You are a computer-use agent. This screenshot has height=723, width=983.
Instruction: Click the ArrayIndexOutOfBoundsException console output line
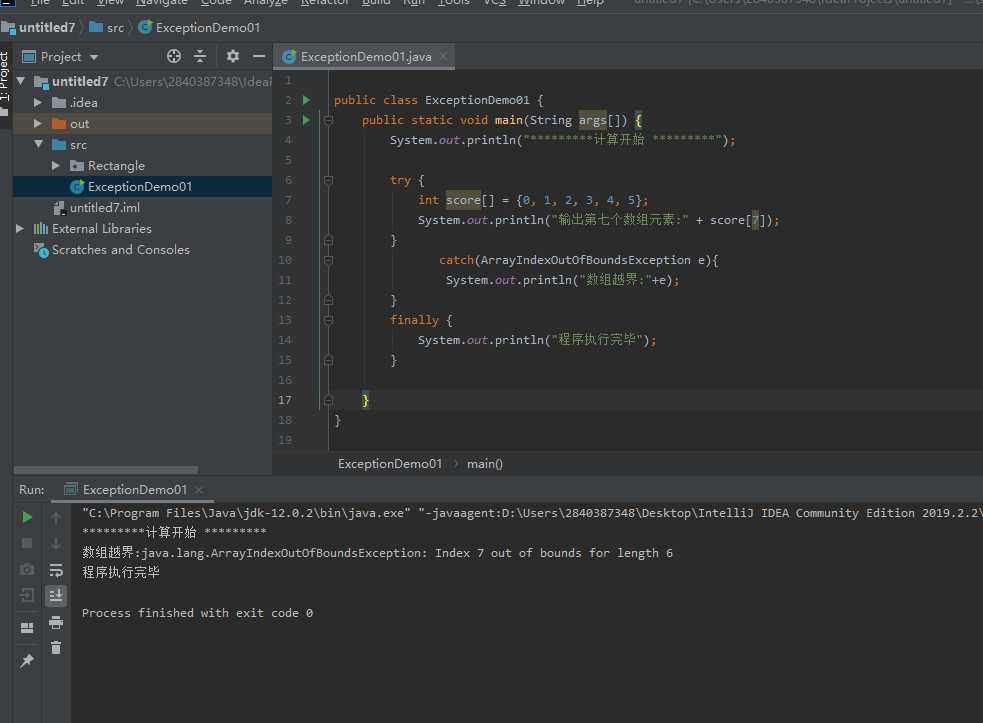pyautogui.click(x=377, y=553)
